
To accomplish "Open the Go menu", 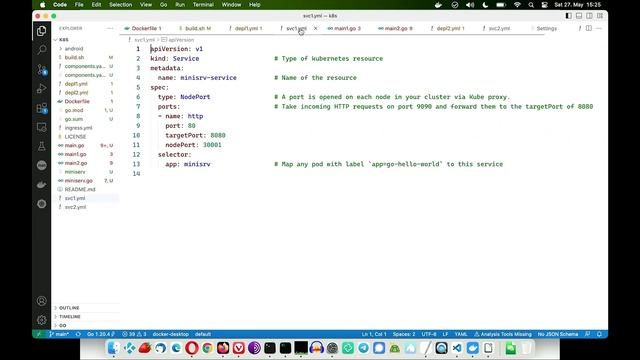I will tap(164, 5).
